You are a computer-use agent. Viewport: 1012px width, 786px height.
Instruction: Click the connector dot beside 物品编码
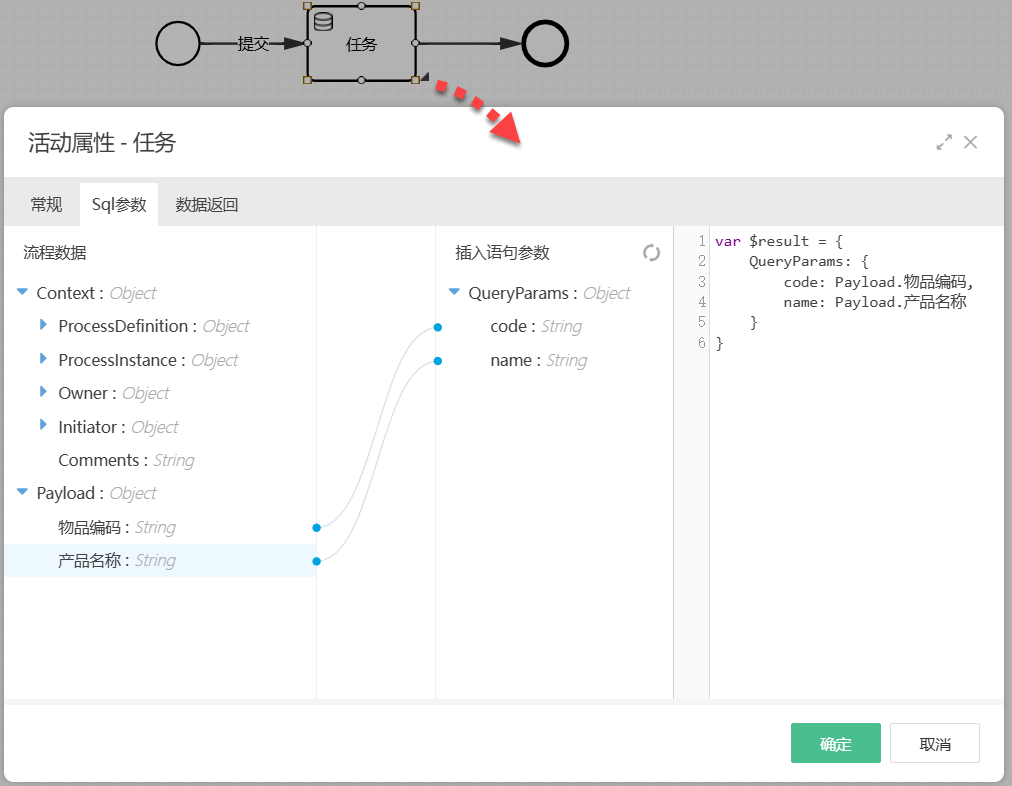tap(316, 527)
